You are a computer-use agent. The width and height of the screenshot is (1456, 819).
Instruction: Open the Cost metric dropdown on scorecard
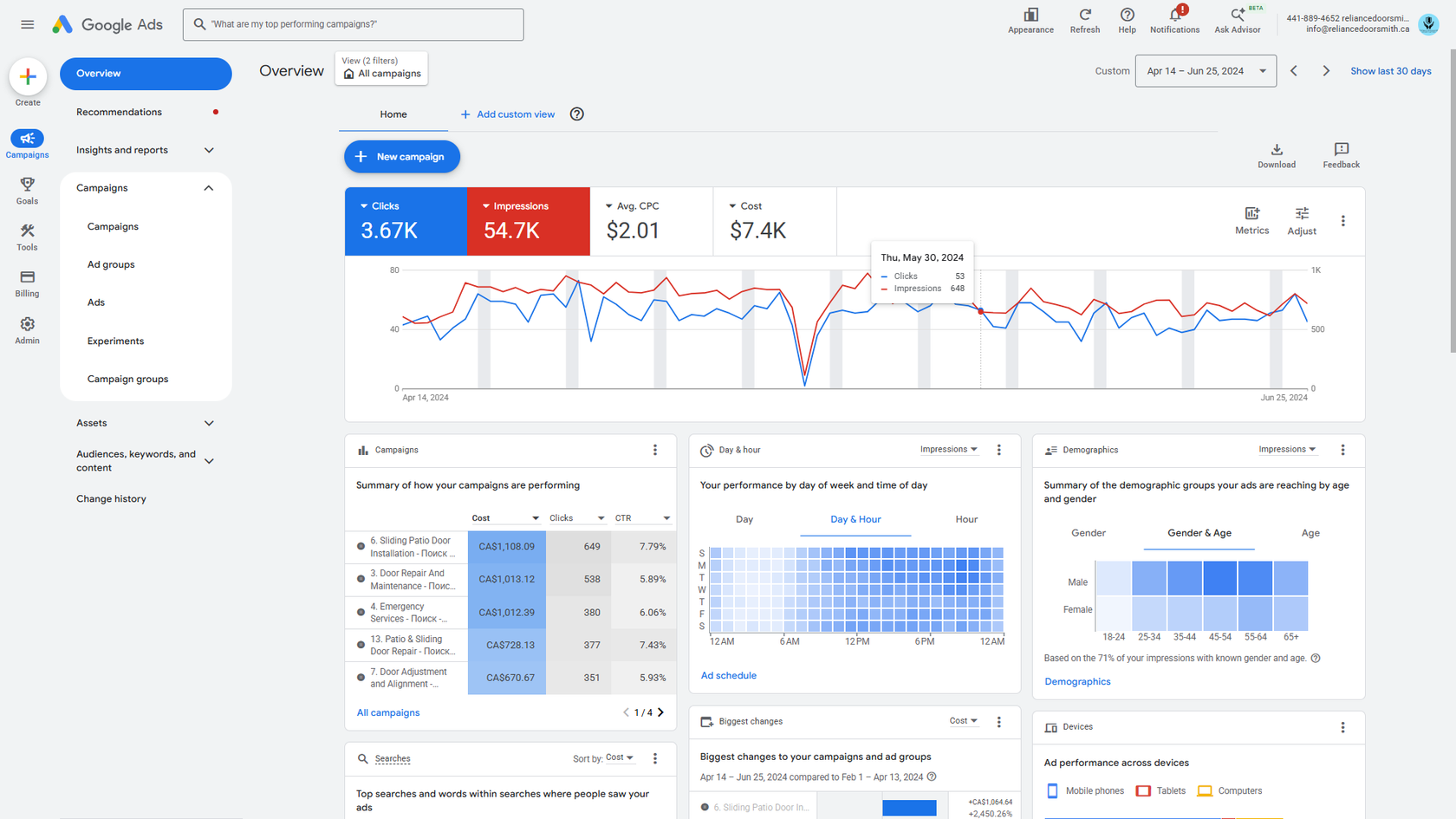tap(745, 206)
